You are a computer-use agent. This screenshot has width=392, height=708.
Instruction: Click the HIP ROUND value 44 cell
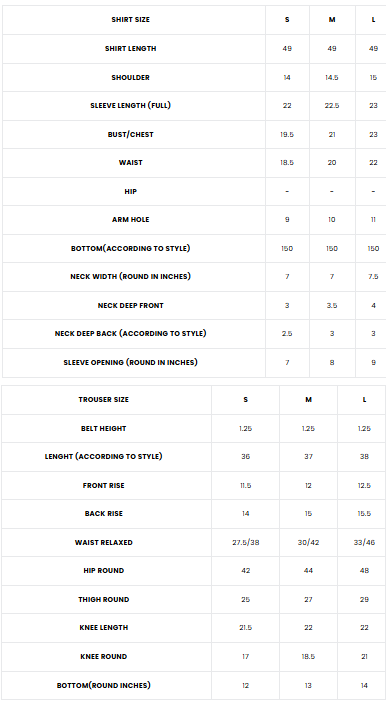point(308,571)
